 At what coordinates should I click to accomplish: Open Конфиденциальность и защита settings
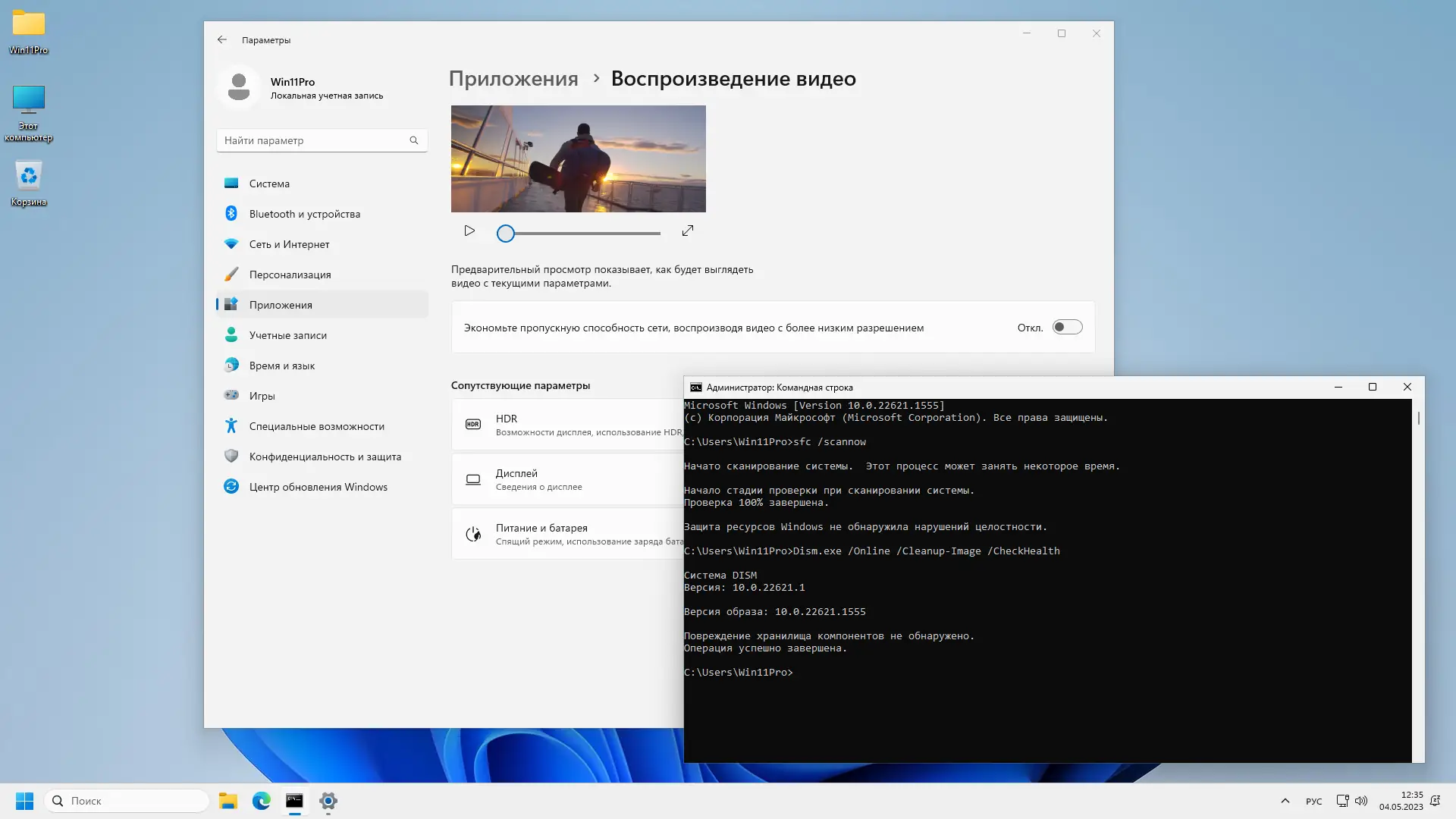point(325,456)
